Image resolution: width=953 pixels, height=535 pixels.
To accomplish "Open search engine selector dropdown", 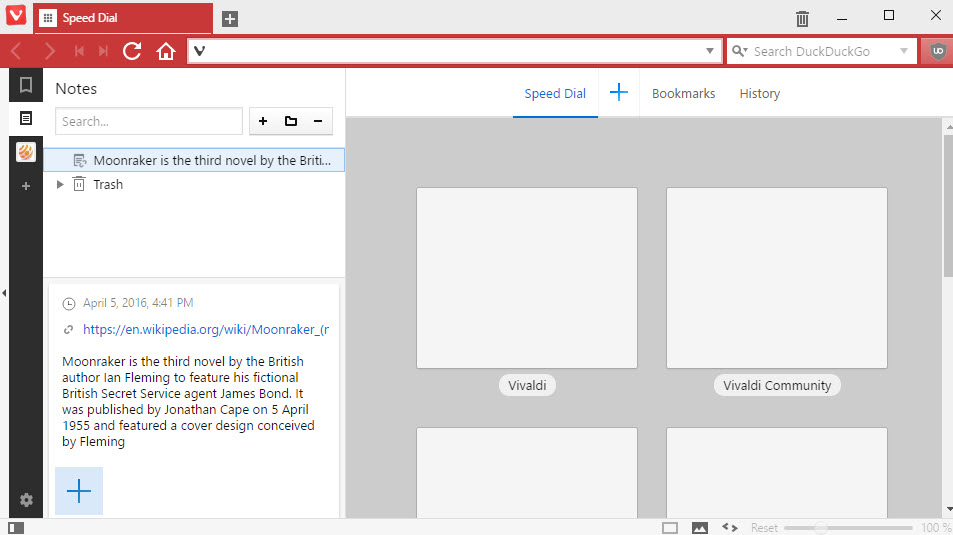I will tap(740, 51).
